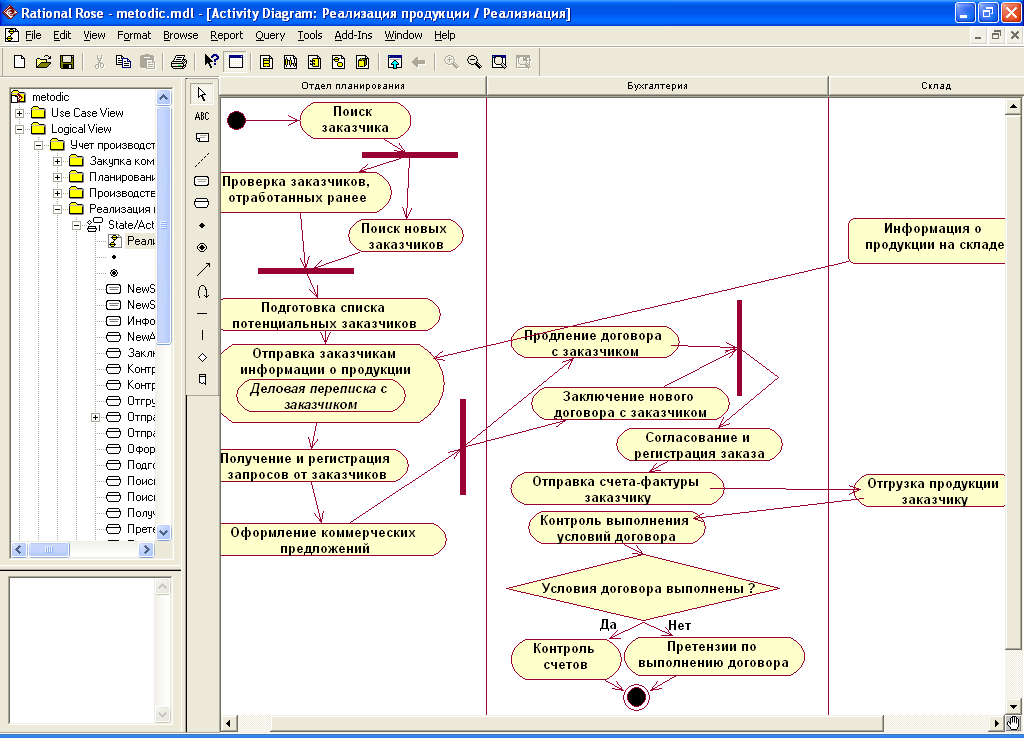1024x738 pixels.
Task: Click the Zoom In magnifier icon
Action: click(451, 62)
